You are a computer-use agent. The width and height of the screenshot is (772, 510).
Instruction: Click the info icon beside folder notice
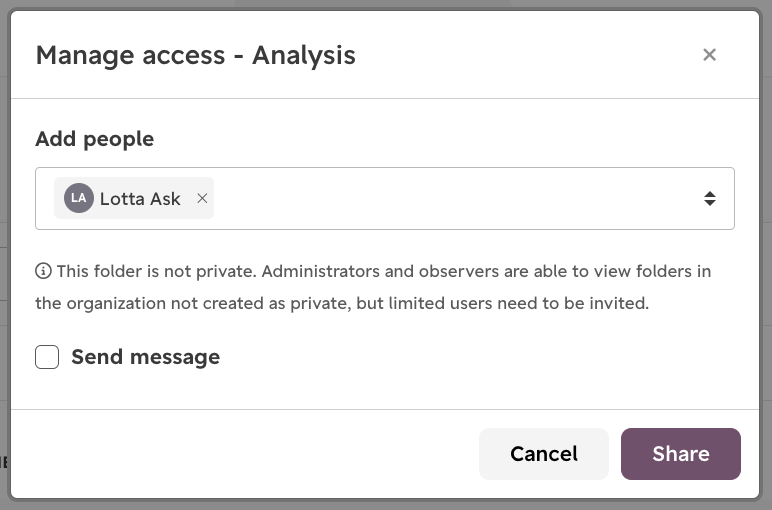[x=43, y=271]
